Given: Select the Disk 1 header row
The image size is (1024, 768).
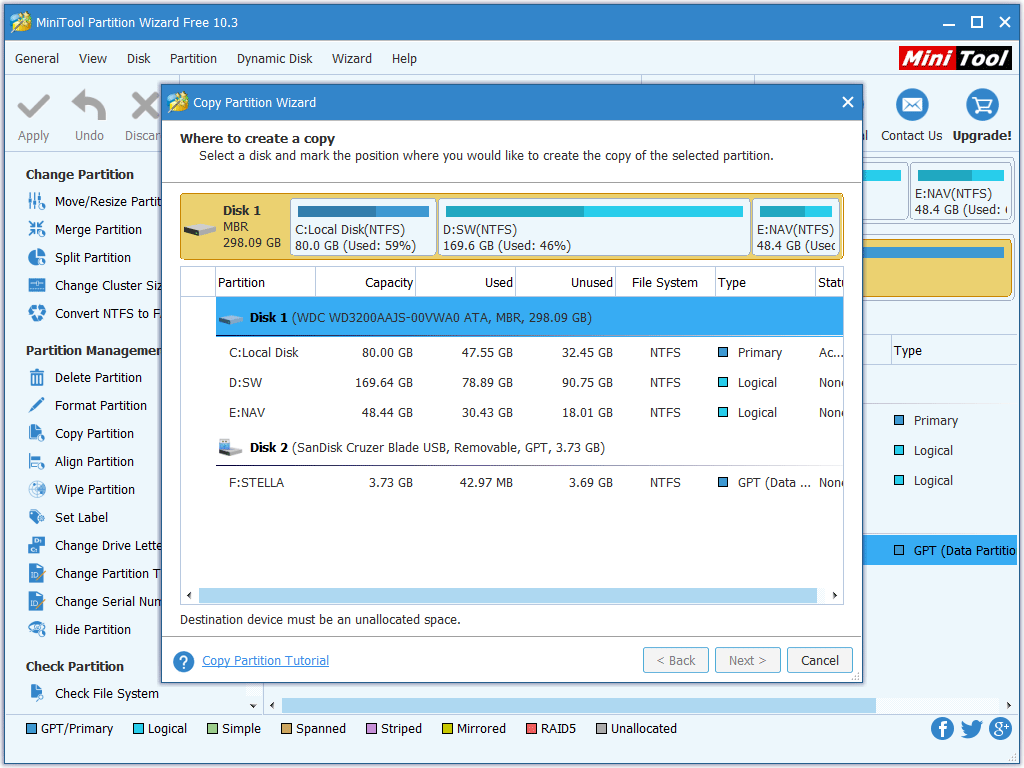Looking at the screenshot, I should pos(529,317).
